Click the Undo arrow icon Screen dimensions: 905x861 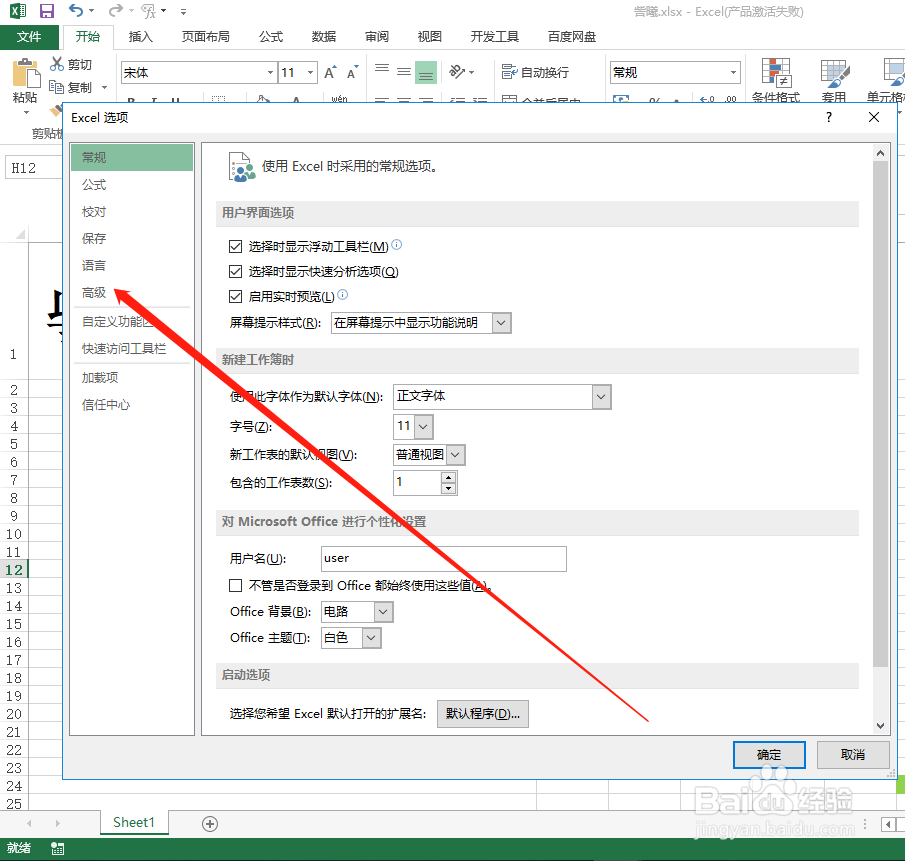[76, 10]
